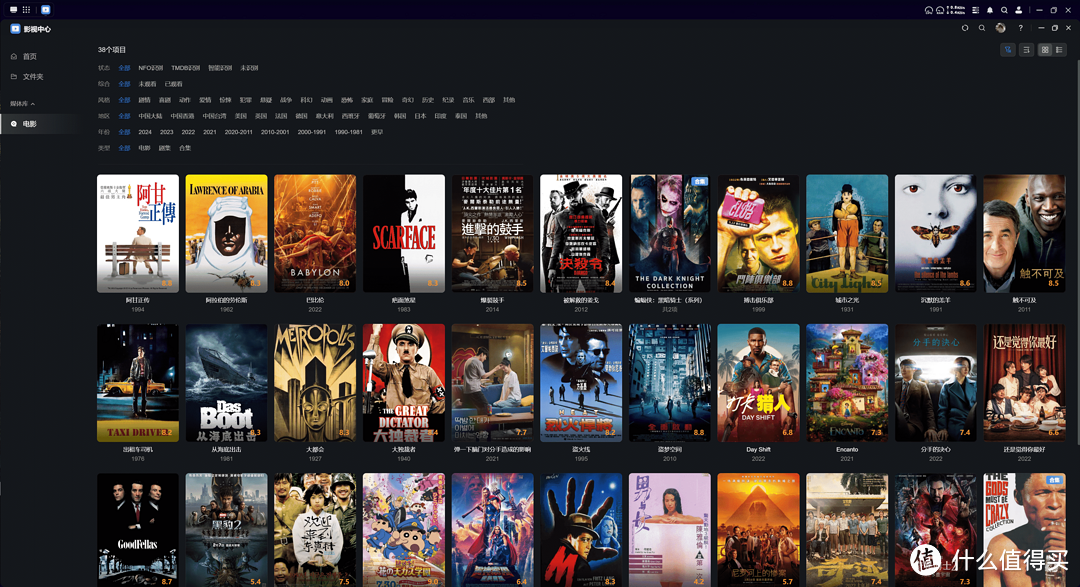
Task: Show only 已观看 movies
Action: coord(174,84)
